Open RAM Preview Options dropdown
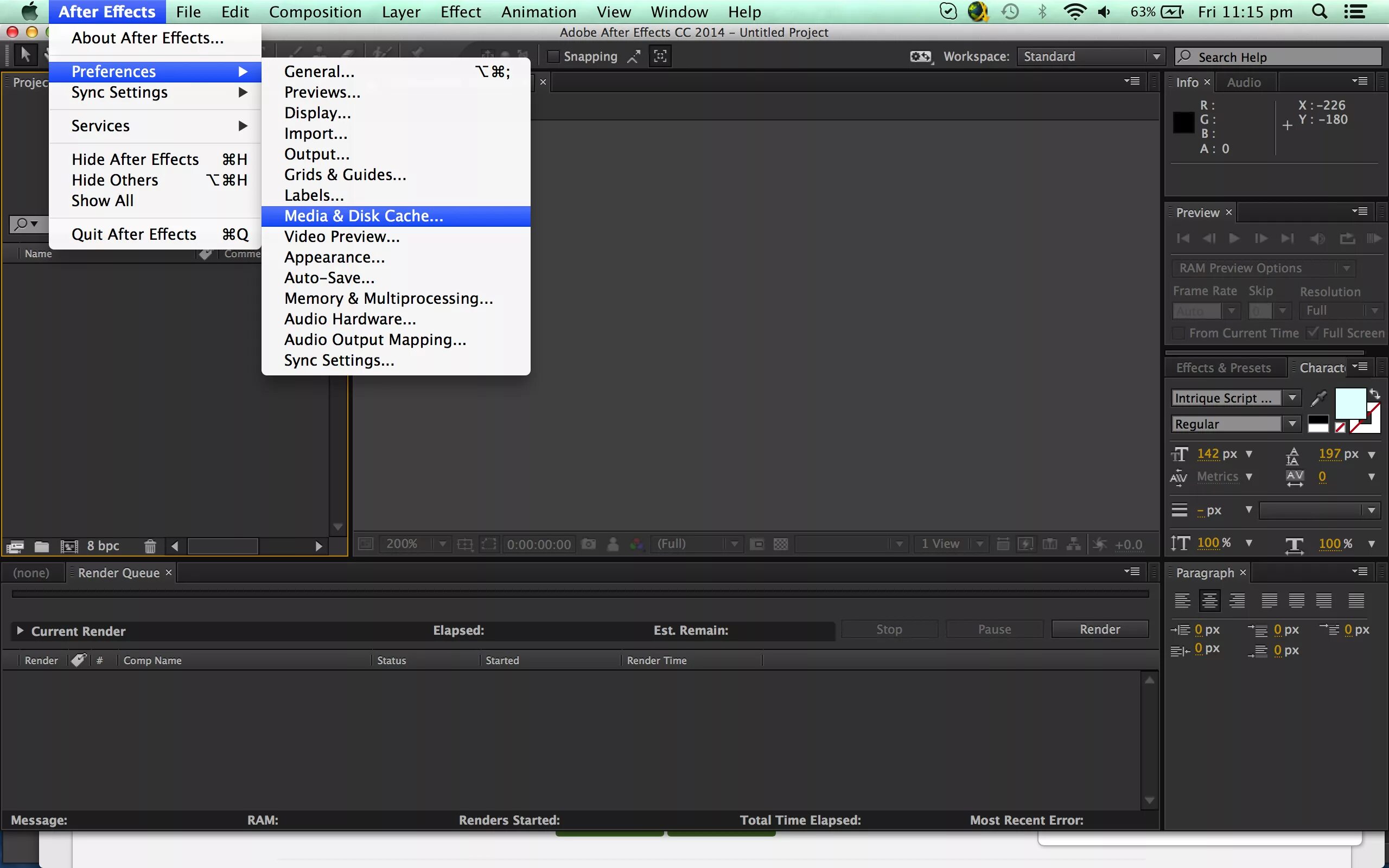Screen dimensions: 1389x868 coord(1263,268)
